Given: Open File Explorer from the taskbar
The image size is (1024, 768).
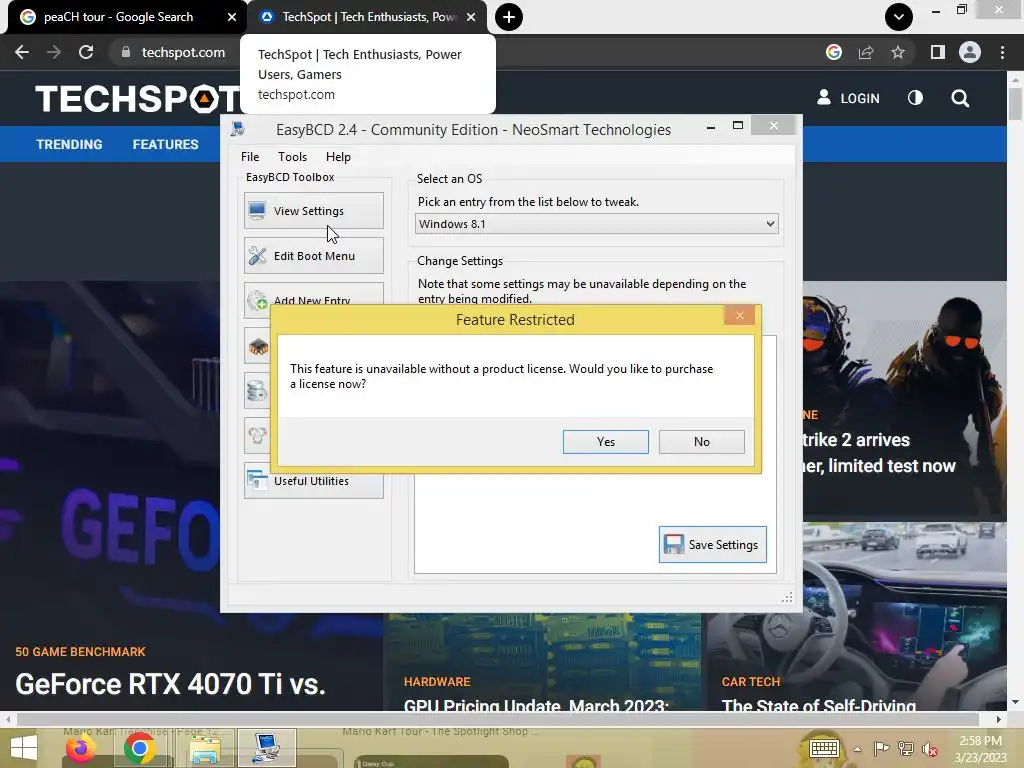Looking at the screenshot, I should [x=204, y=748].
